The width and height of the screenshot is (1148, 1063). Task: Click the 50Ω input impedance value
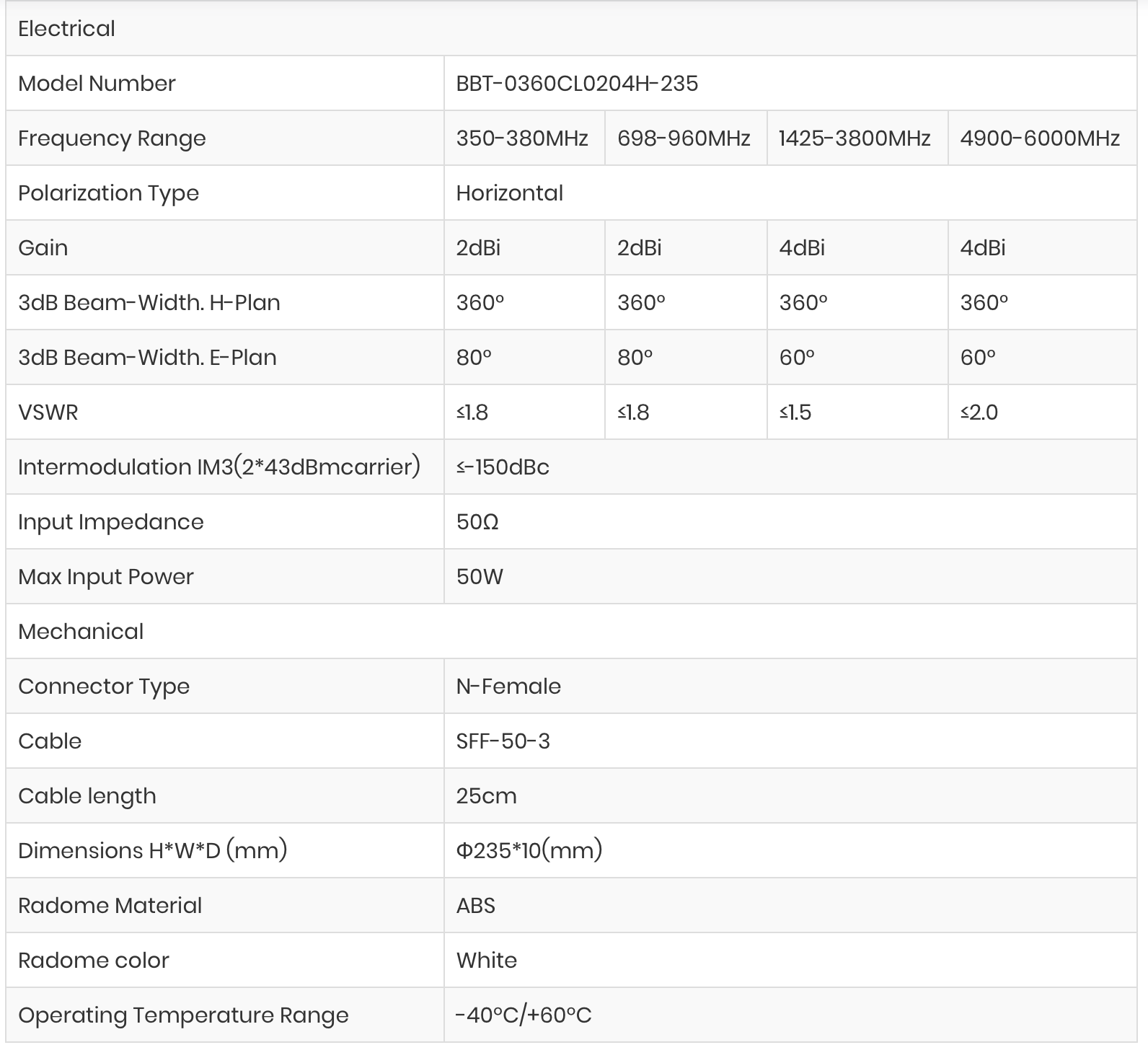click(477, 522)
